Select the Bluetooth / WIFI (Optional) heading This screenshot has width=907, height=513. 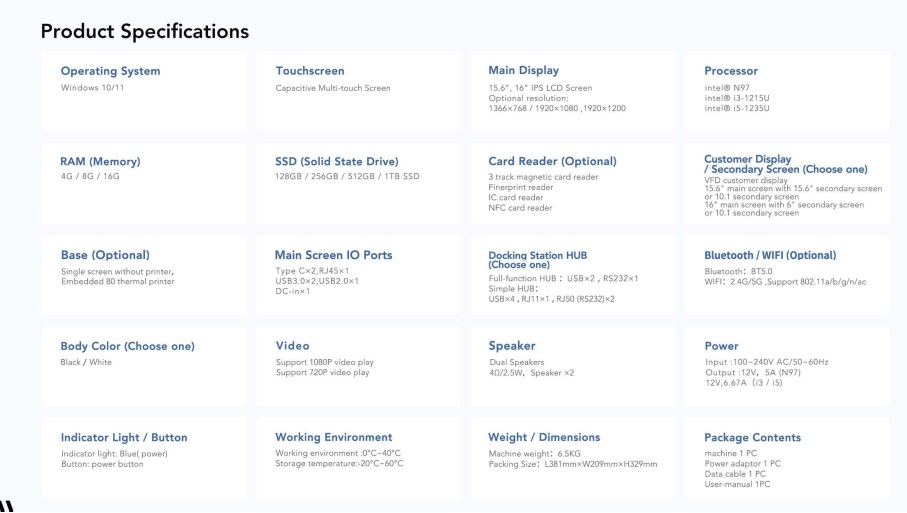click(770, 255)
